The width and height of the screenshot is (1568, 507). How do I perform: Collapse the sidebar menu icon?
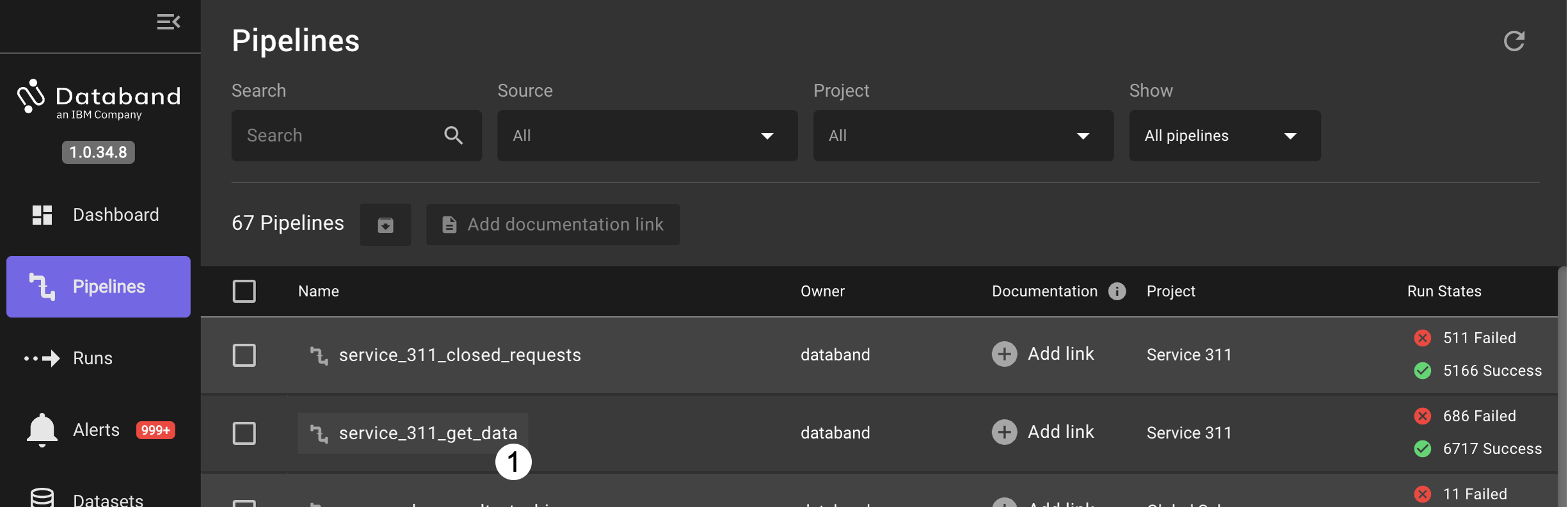click(168, 22)
